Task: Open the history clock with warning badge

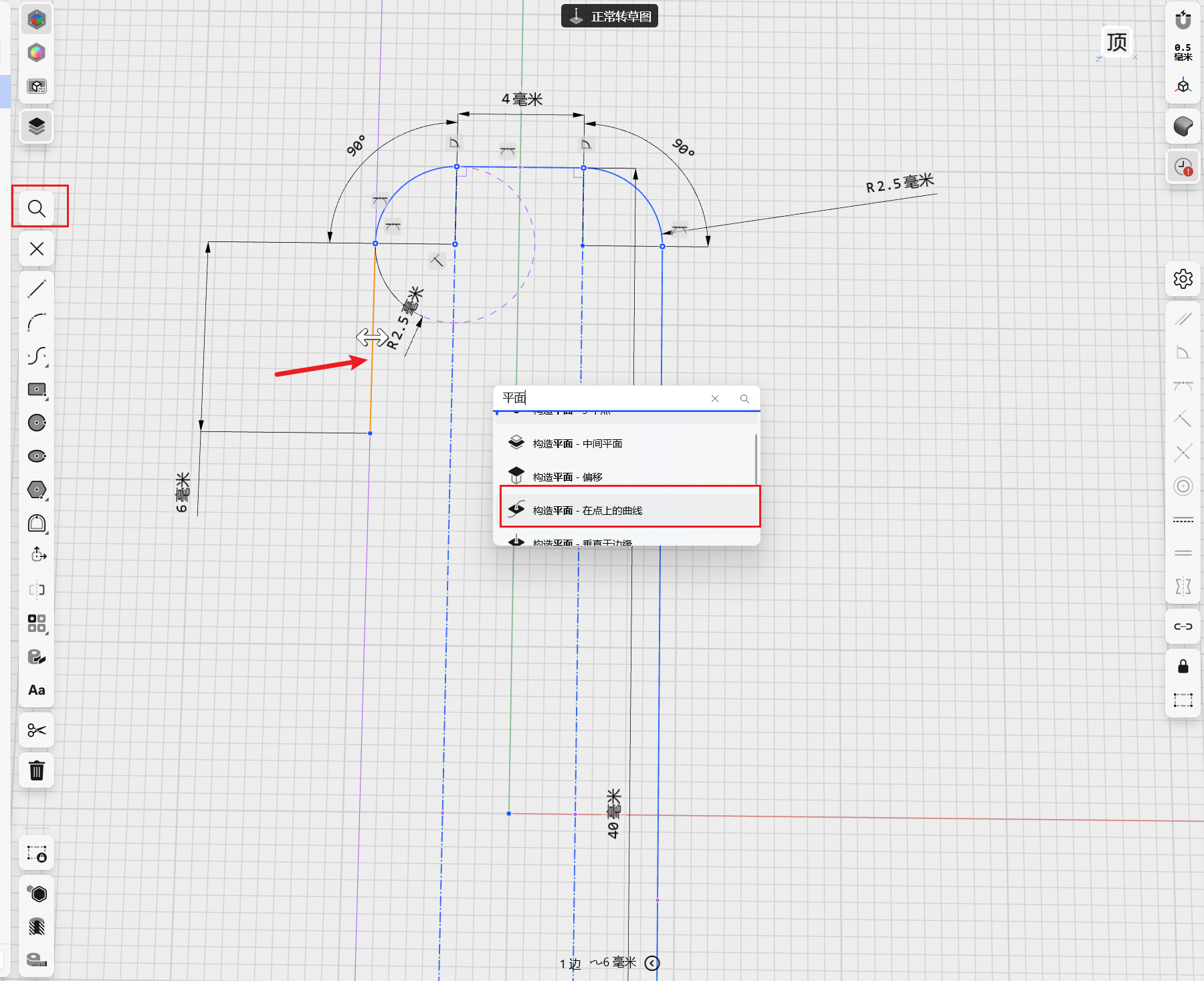Action: [x=1183, y=167]
